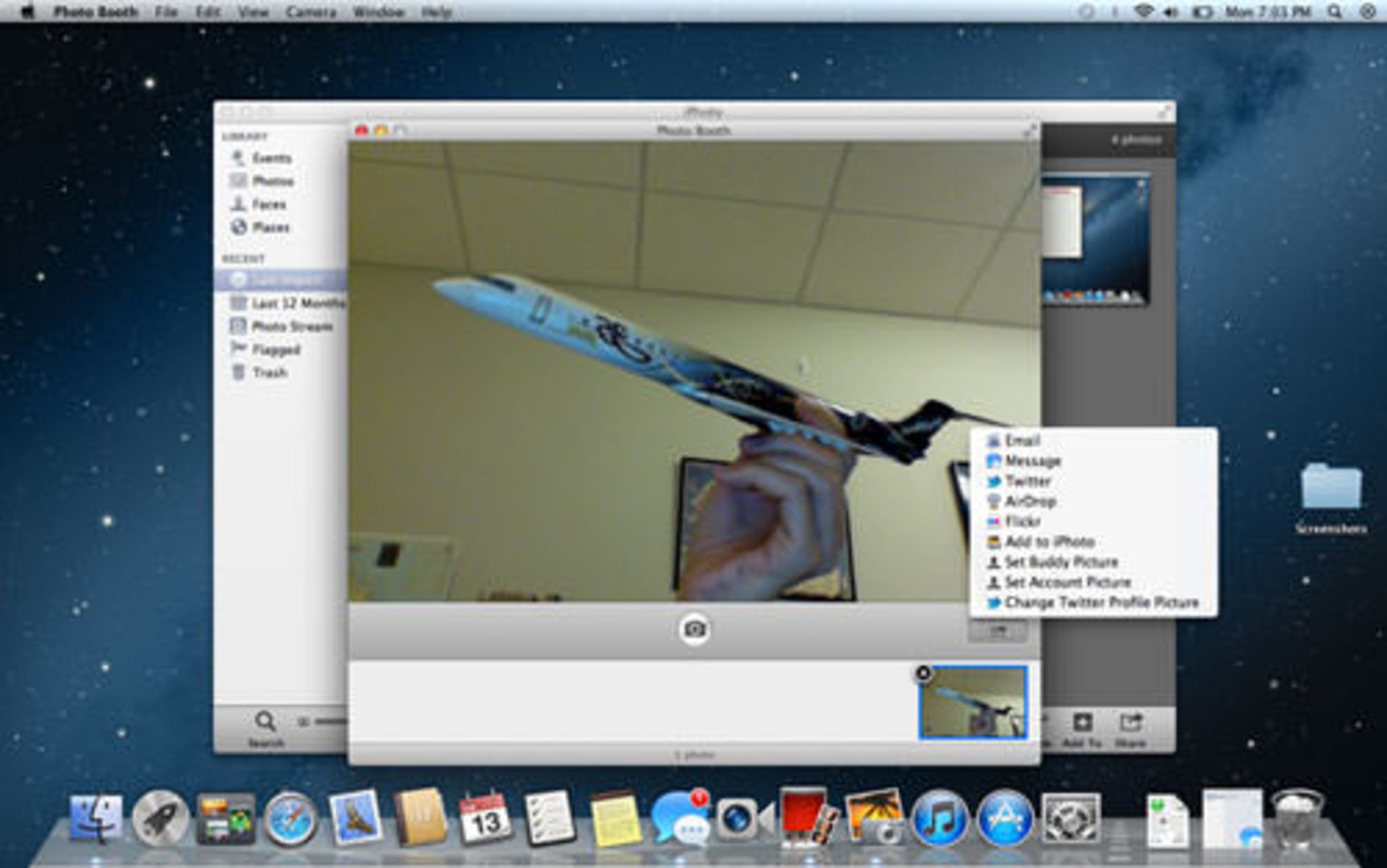
Task: Open Faces in the iPhoto sidebar
Action: coord(269,204)
